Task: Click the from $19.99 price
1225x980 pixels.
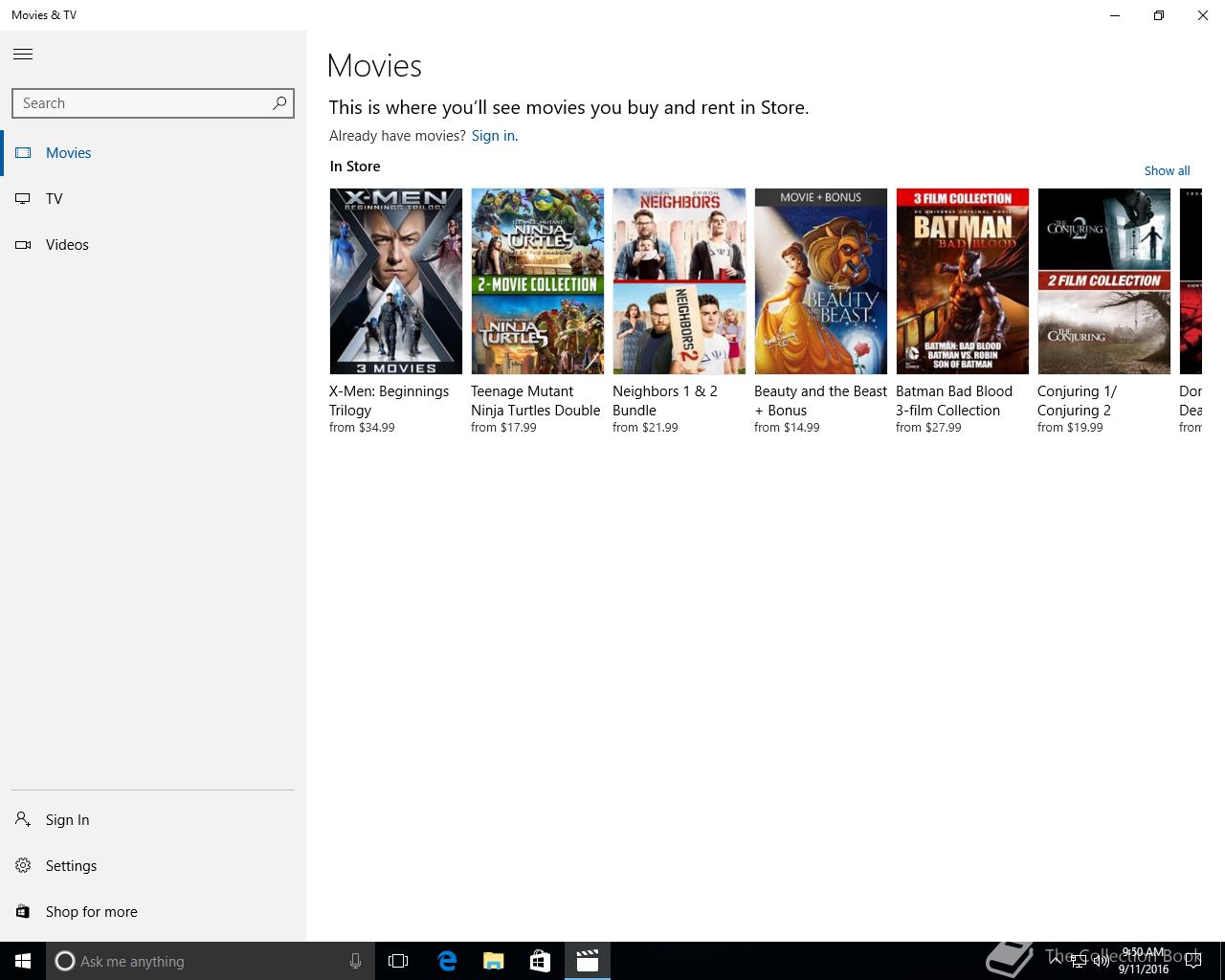Action: [x=1070, y=428]
